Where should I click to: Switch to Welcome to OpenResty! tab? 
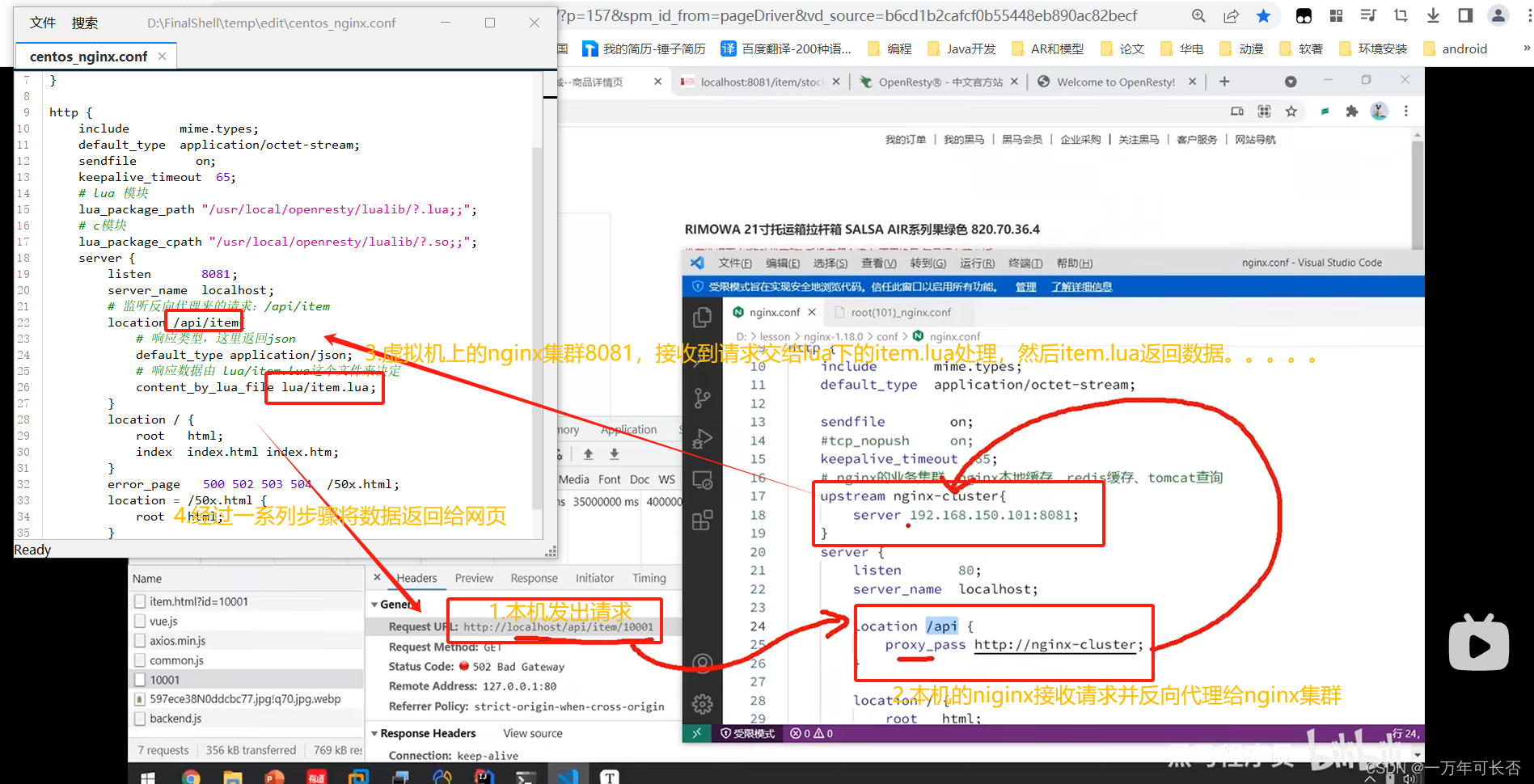coord(1106,82)
